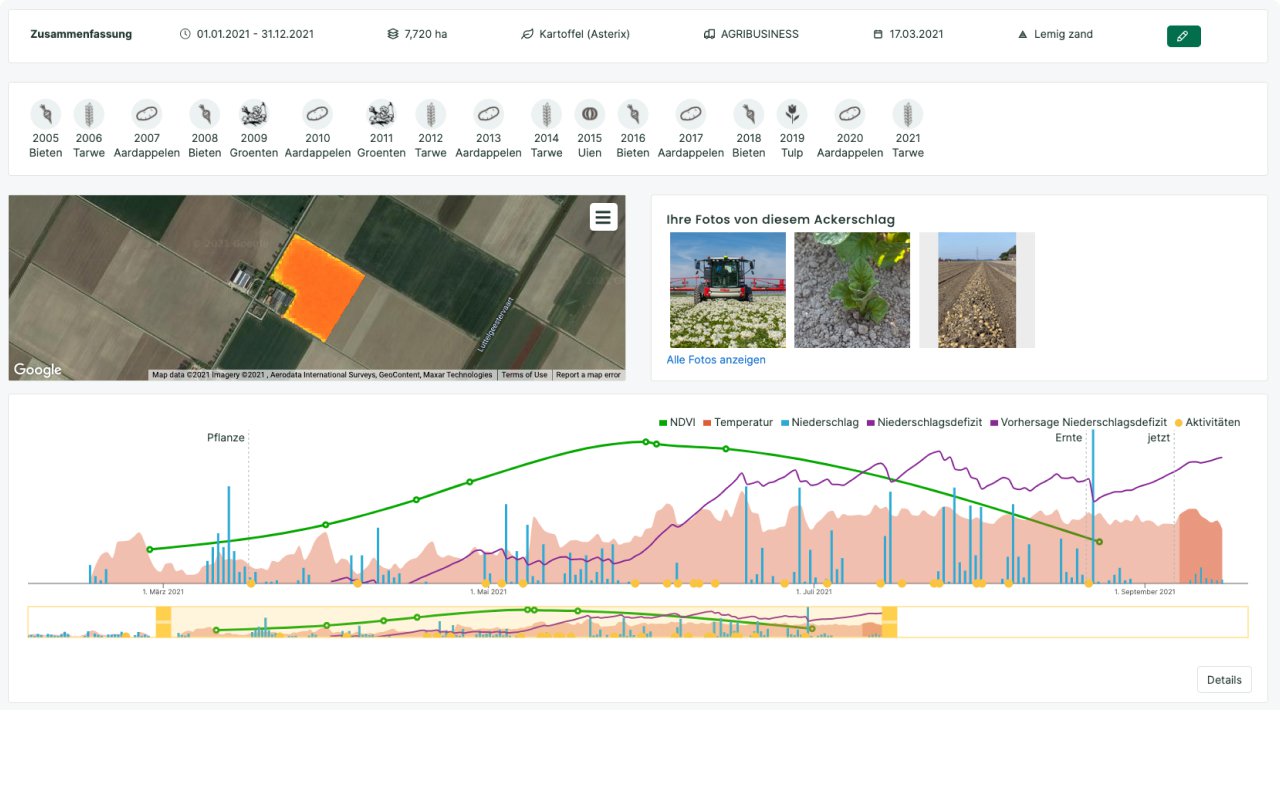The image size is (1280, 800).
Task: Open the Terms of Use map link
Action: point(524,375)
